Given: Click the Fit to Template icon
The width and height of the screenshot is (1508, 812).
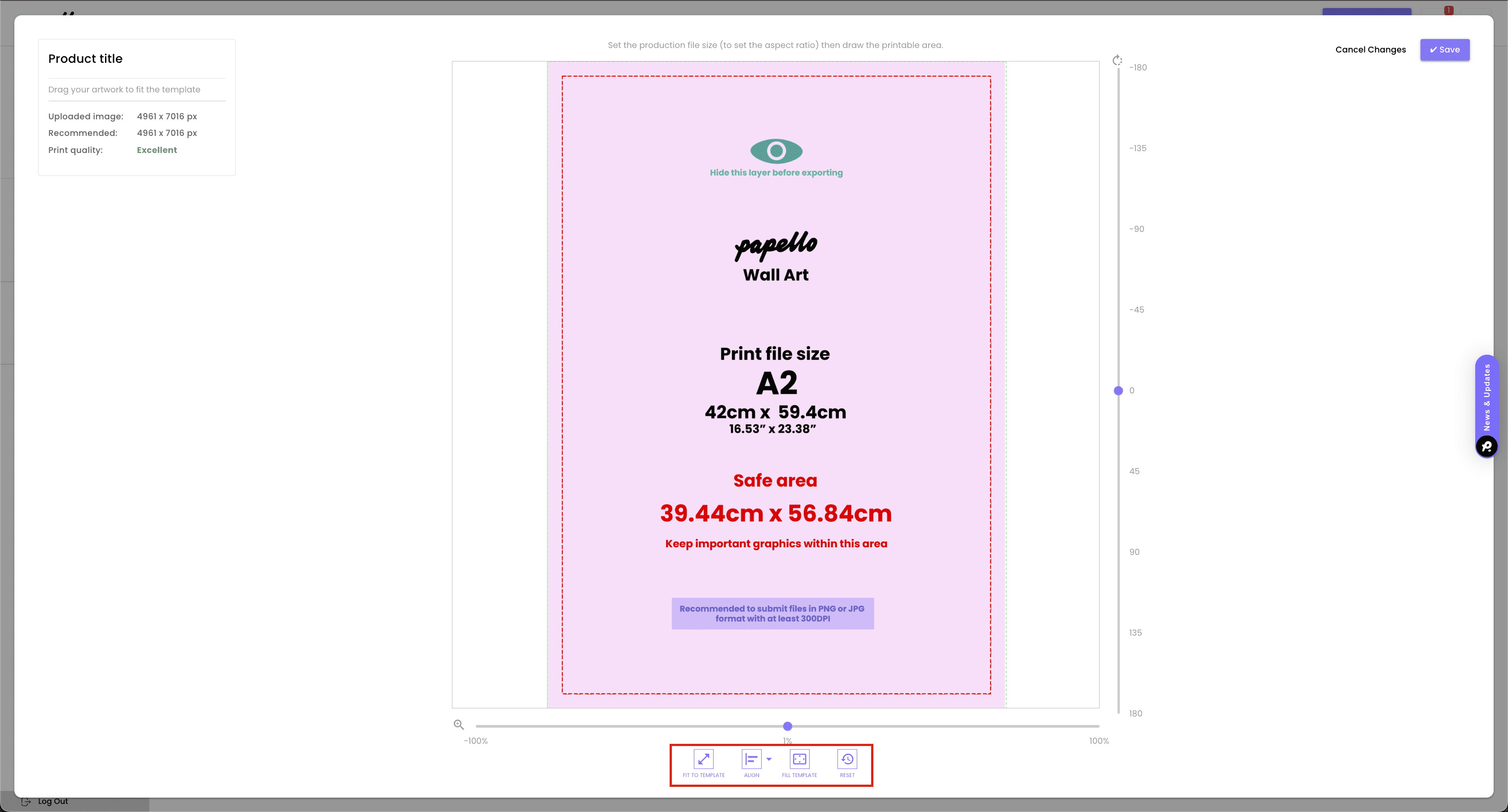Looking at the screenshot, I should pyautogui.click(x=703, y=759).
